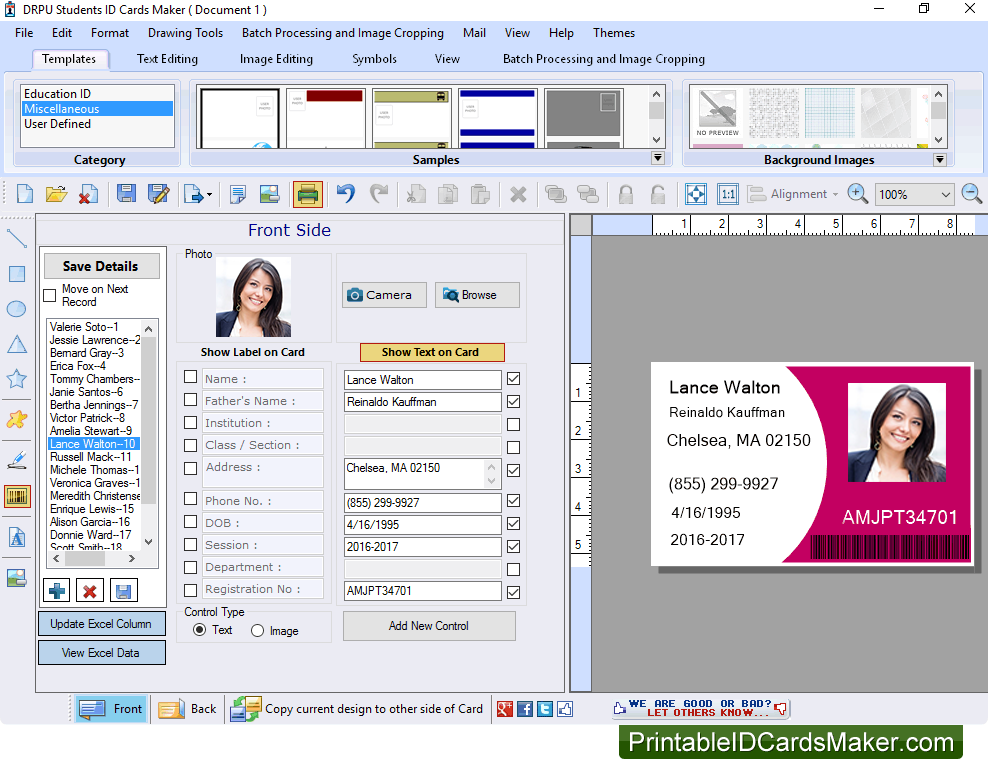Viewport: 988px width, 759px height.
Task: Select the Text control type radio
Action: 199,630
